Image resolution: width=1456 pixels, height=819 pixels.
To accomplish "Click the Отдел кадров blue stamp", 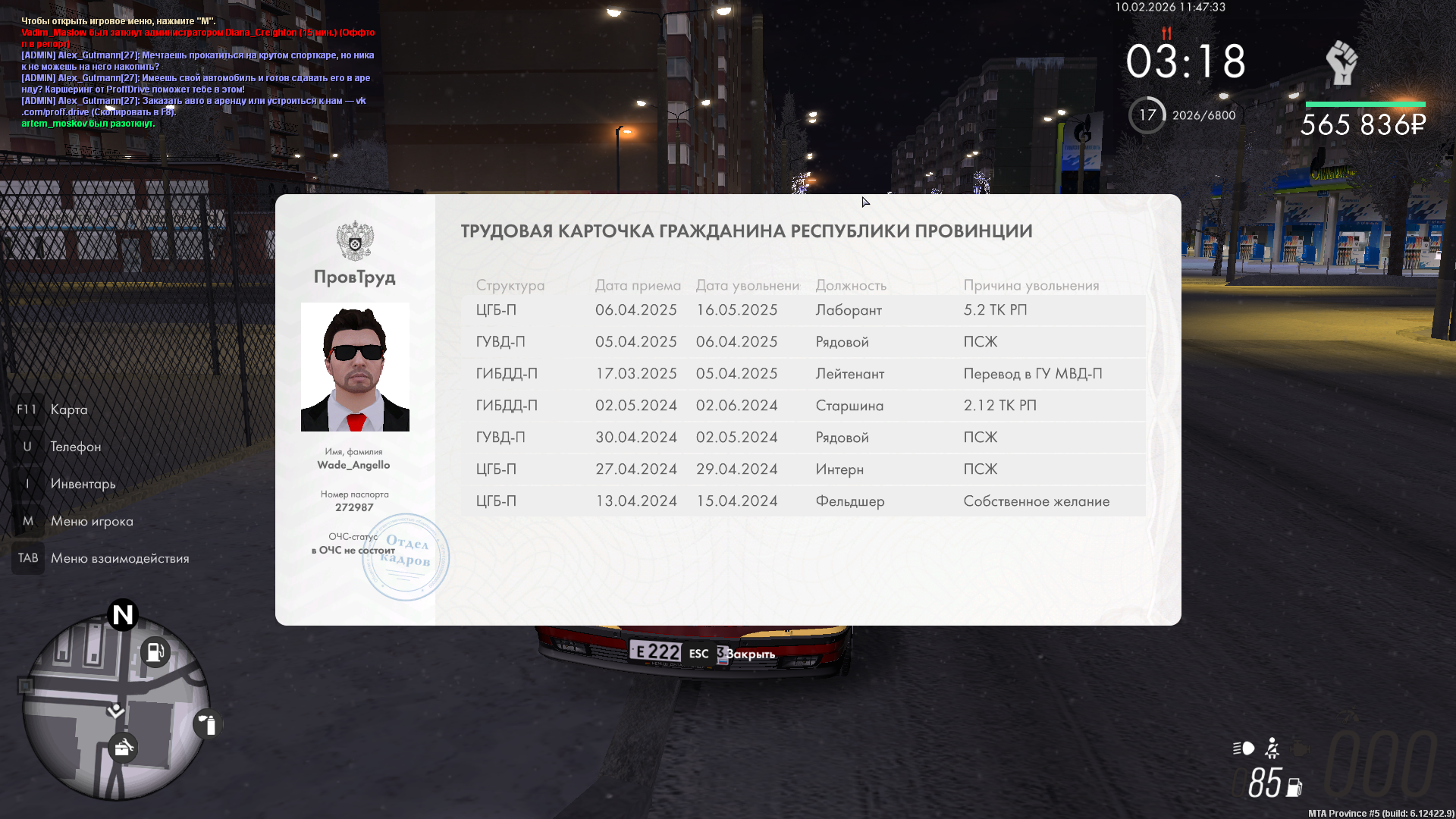I will click(x=406, y=557).
